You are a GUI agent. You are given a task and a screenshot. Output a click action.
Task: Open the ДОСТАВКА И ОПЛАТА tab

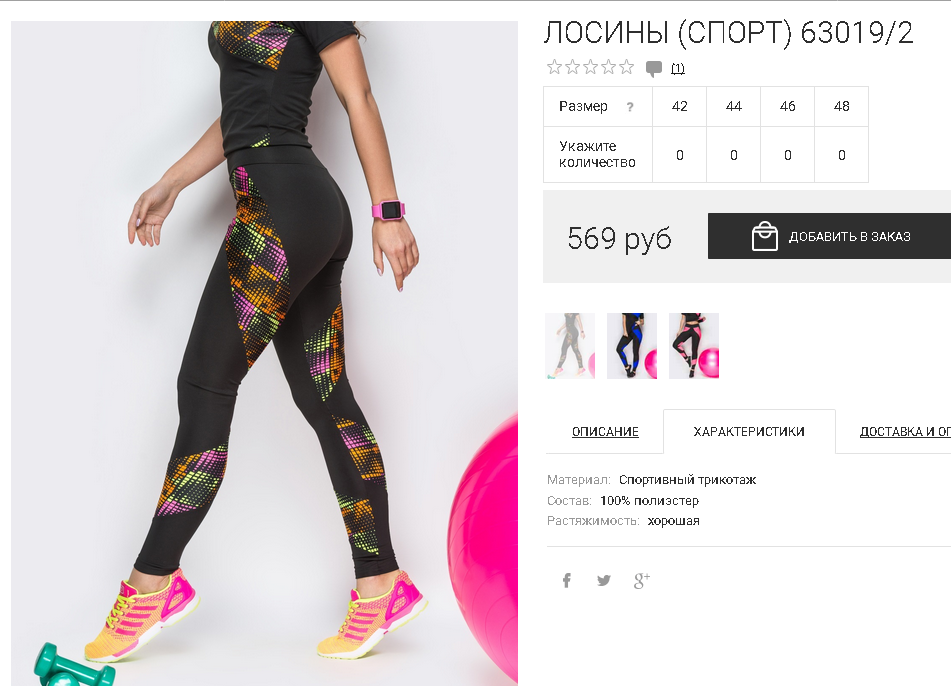(905, 432)
